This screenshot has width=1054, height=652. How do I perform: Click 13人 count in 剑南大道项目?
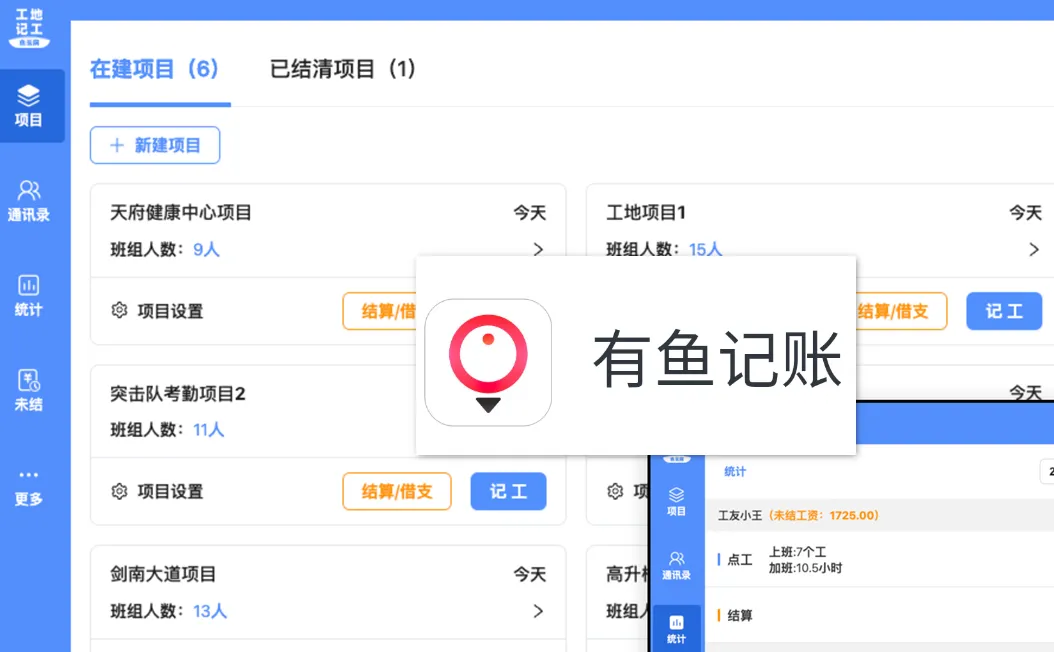click(210, 611)
